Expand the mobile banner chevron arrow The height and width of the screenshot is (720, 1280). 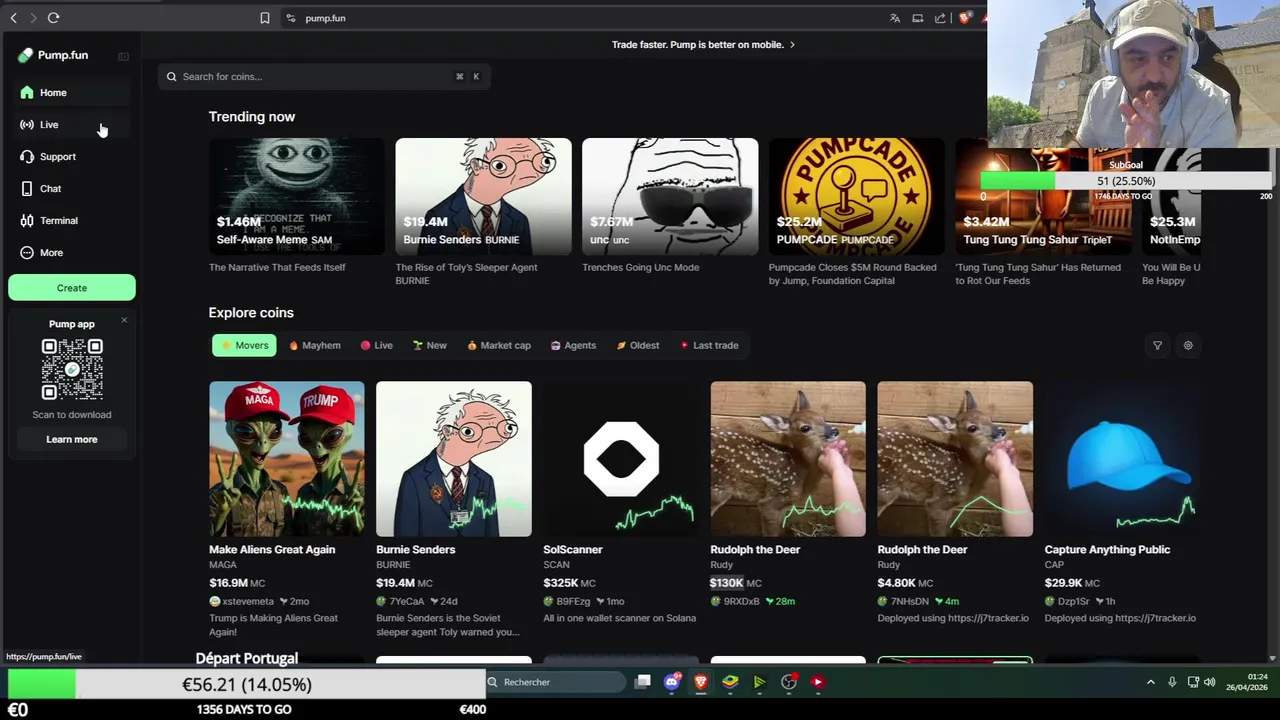[792, 45]
